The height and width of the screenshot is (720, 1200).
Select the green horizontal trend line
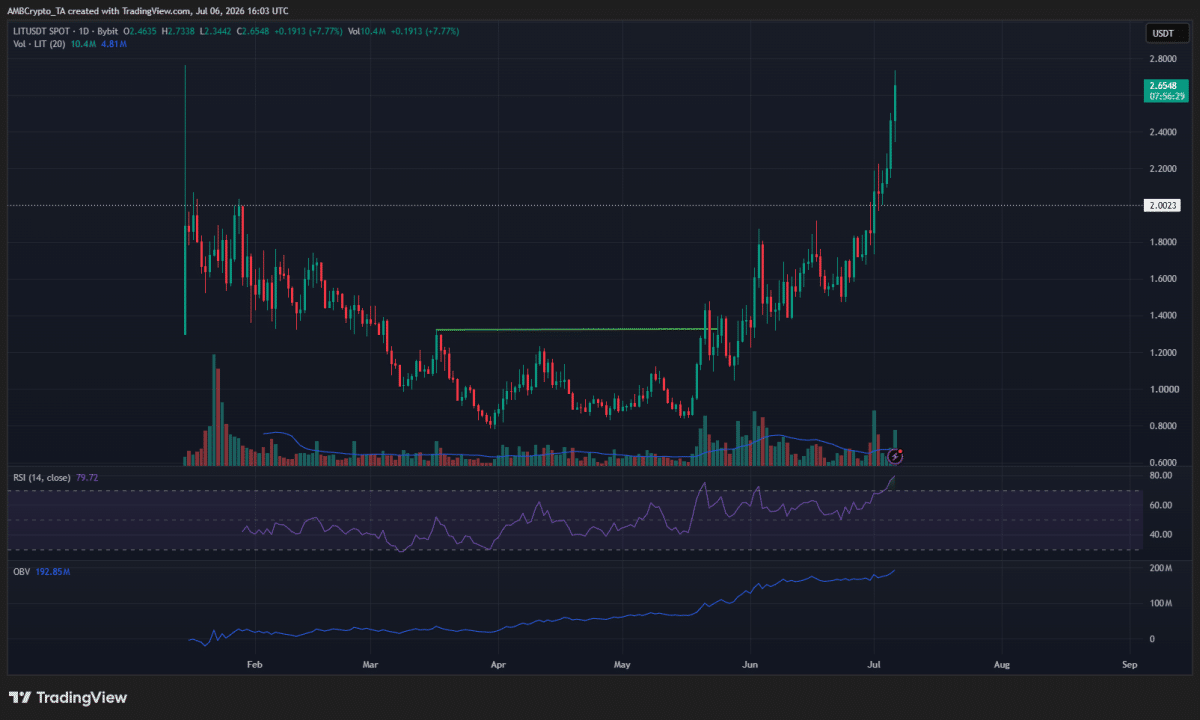tap(576, 329)
